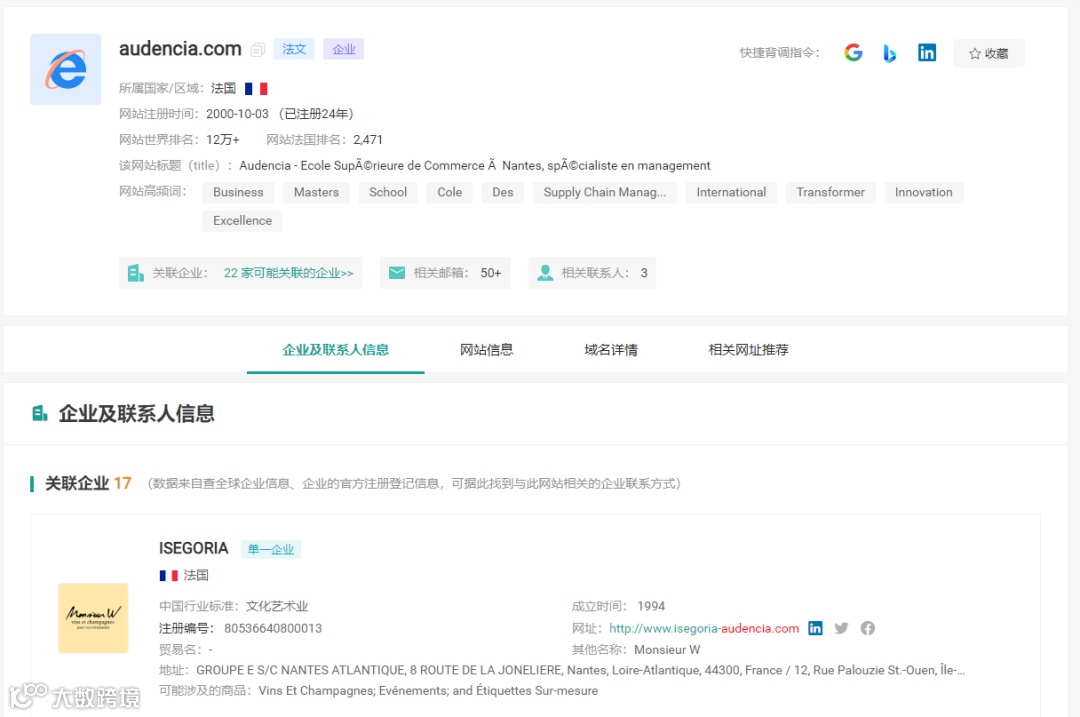Click the 相关联系人 person icon

545,273
